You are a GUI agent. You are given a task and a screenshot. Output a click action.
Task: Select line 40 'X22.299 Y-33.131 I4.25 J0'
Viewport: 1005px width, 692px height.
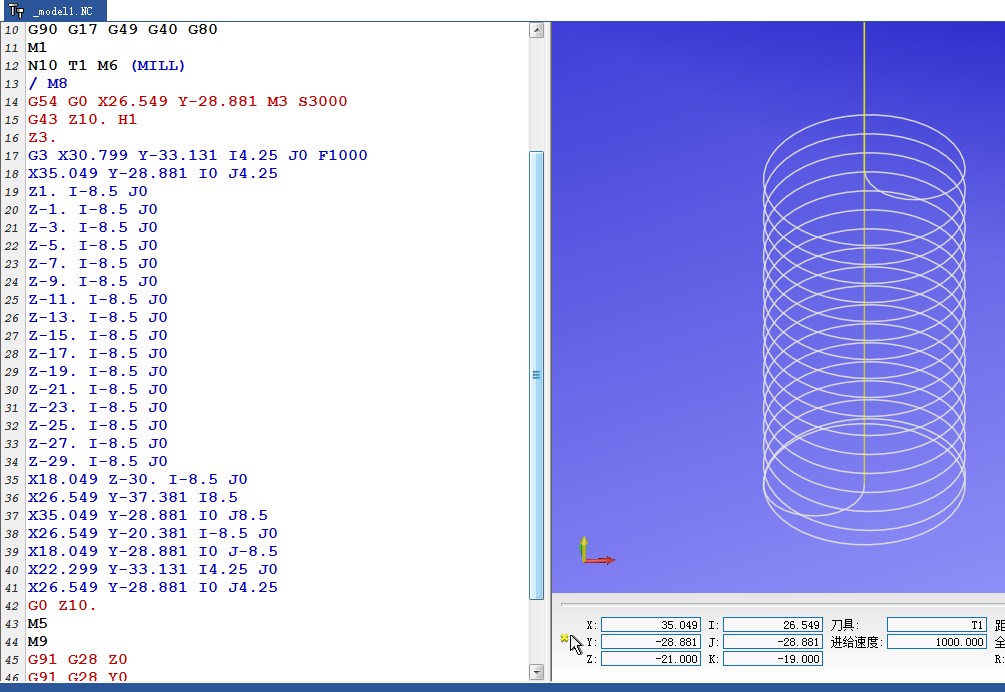153,569
